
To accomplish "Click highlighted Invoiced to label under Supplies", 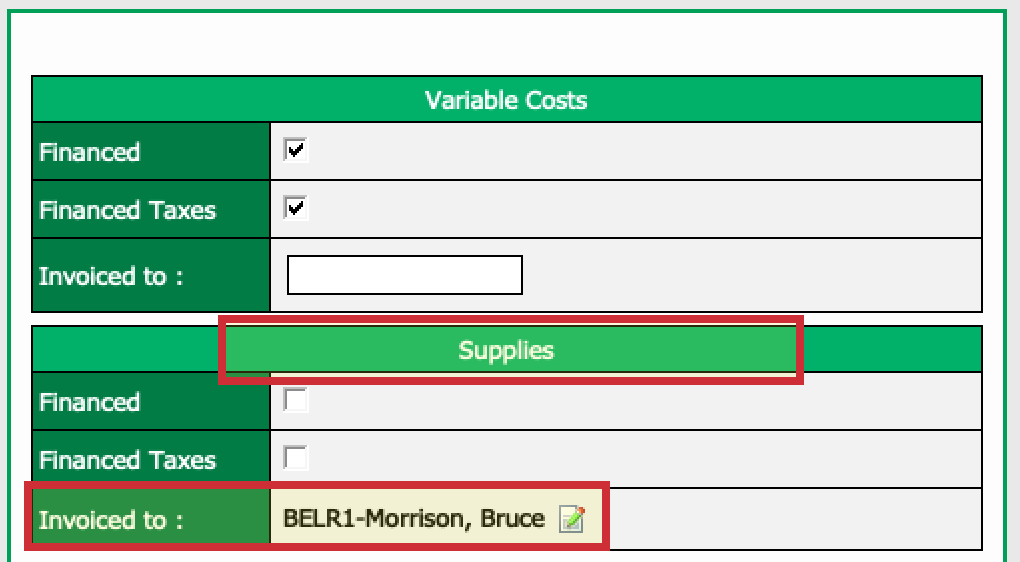I will click(111, 520).
